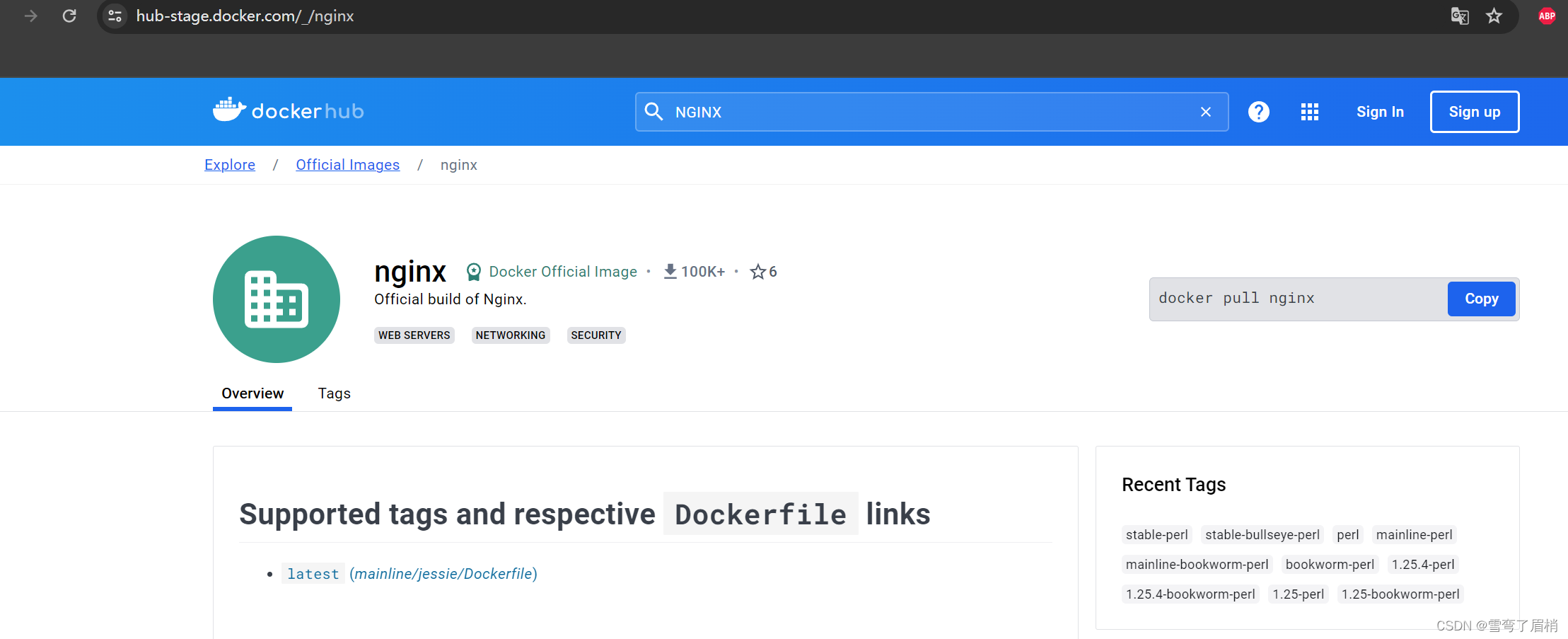The image size is (1568, 639).
Task: Reload the page with refresh icon
Action: point(69,16)
